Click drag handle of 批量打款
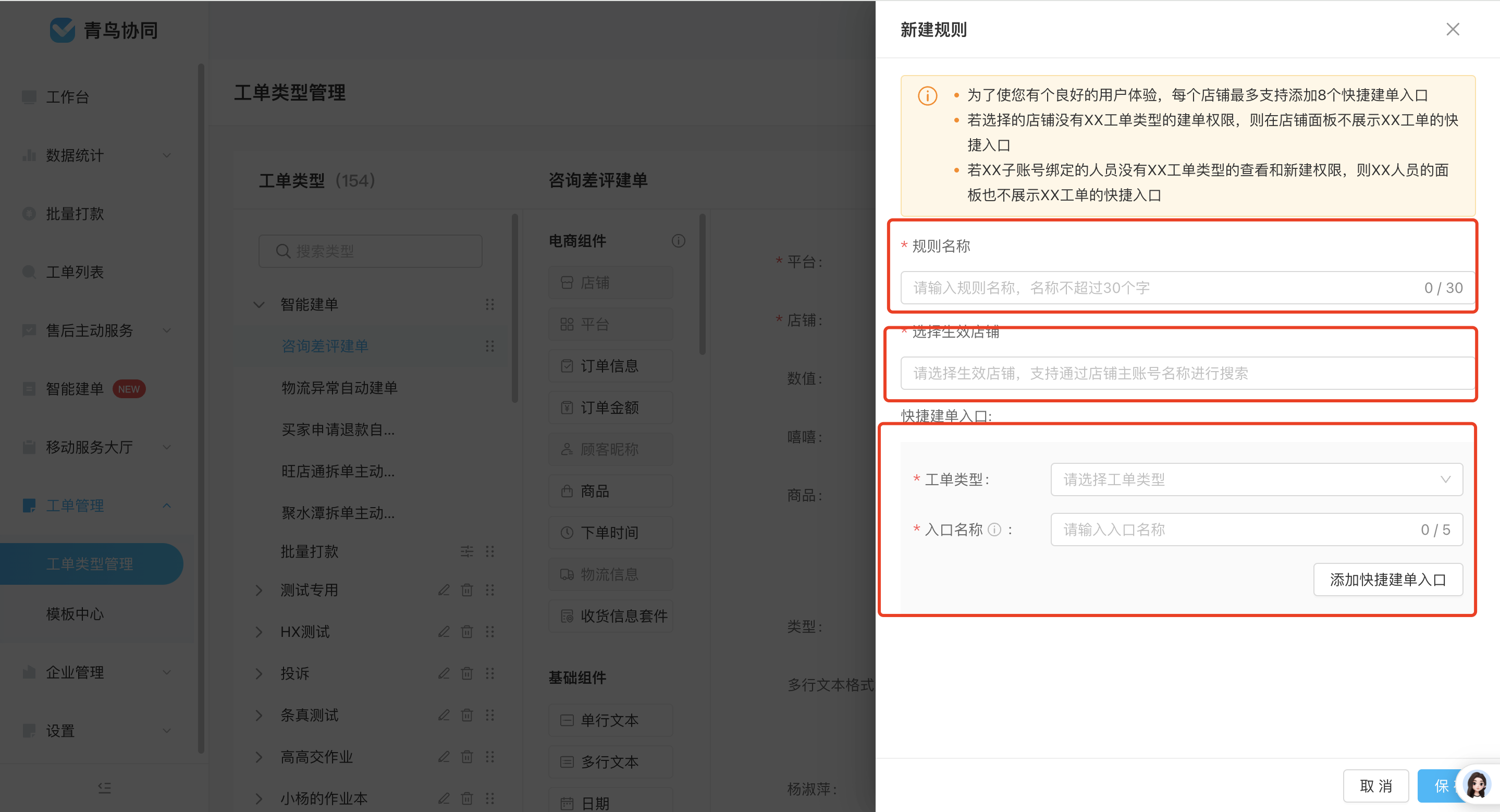The width and height of the screenshot is (1500, 812). point(490,551)
